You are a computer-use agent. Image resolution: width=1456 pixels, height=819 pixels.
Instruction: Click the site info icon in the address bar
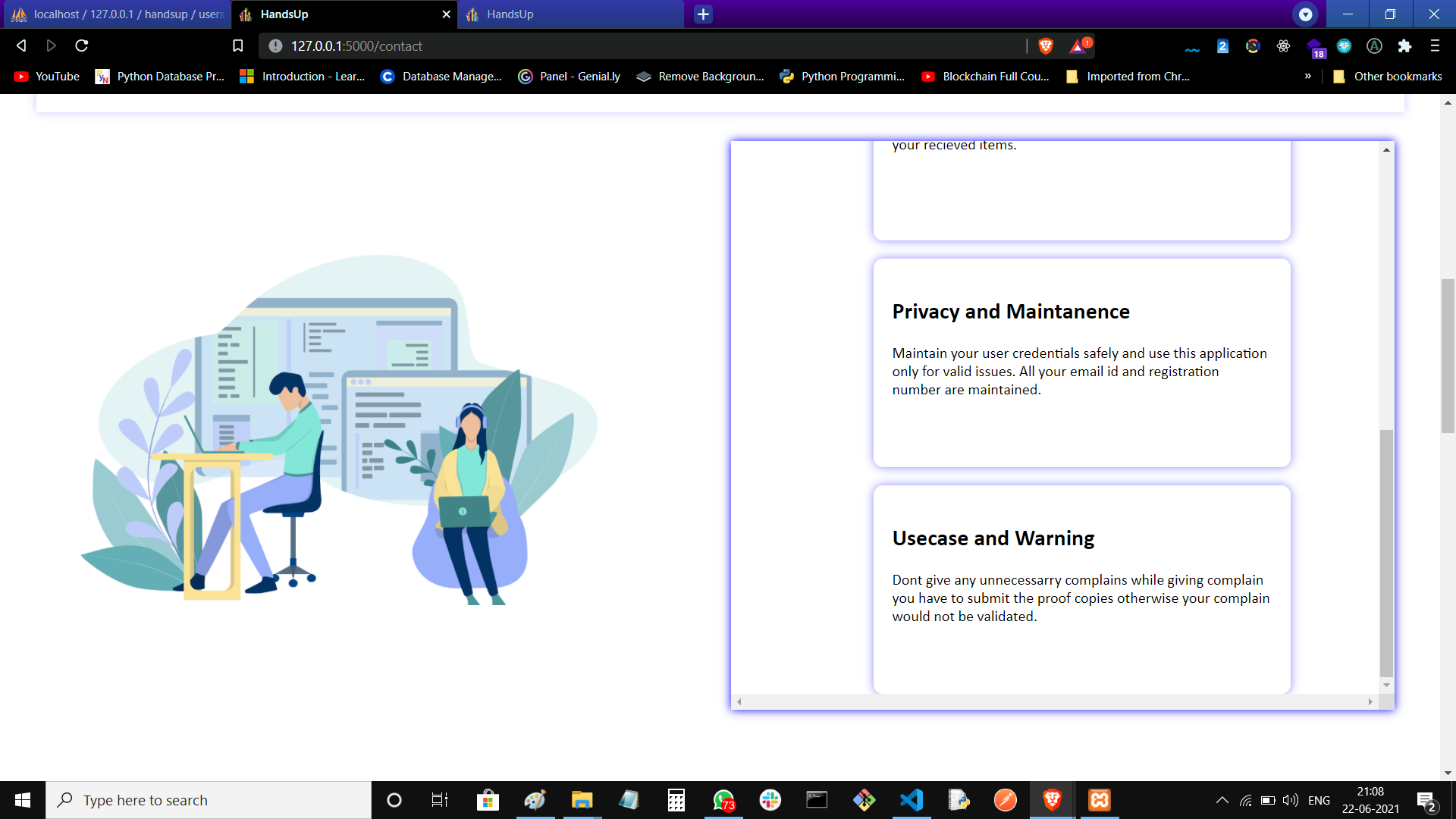tap(275, 46)
